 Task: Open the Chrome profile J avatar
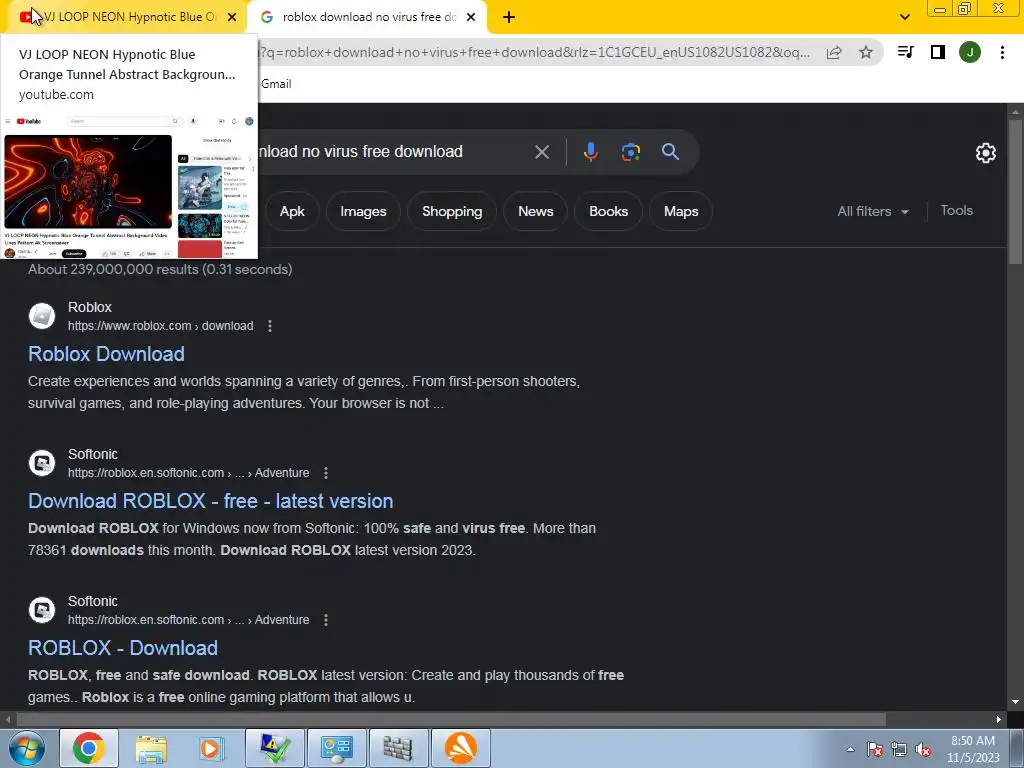click(x=970, y=52)
